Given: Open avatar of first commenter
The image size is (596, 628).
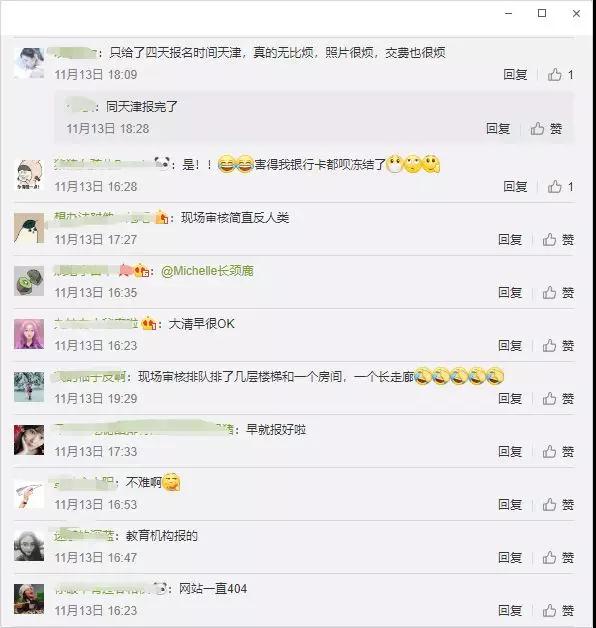Looking at the screenshot, I should point(29,63).
